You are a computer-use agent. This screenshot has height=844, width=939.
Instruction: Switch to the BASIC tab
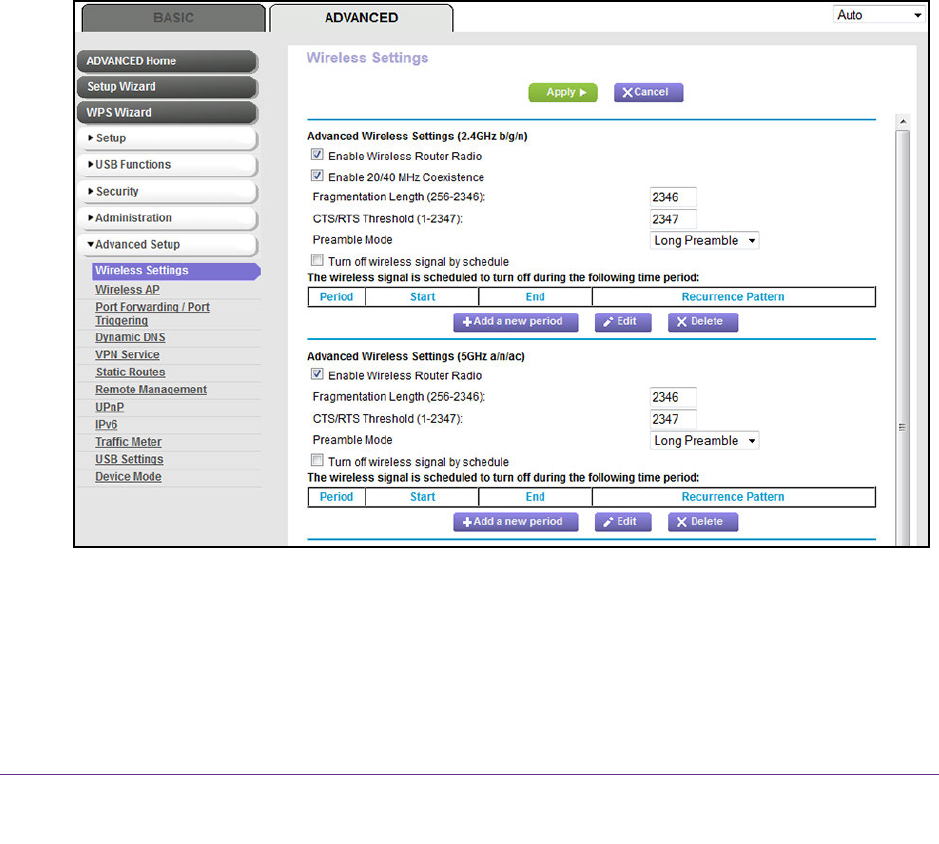coord(173,17)
